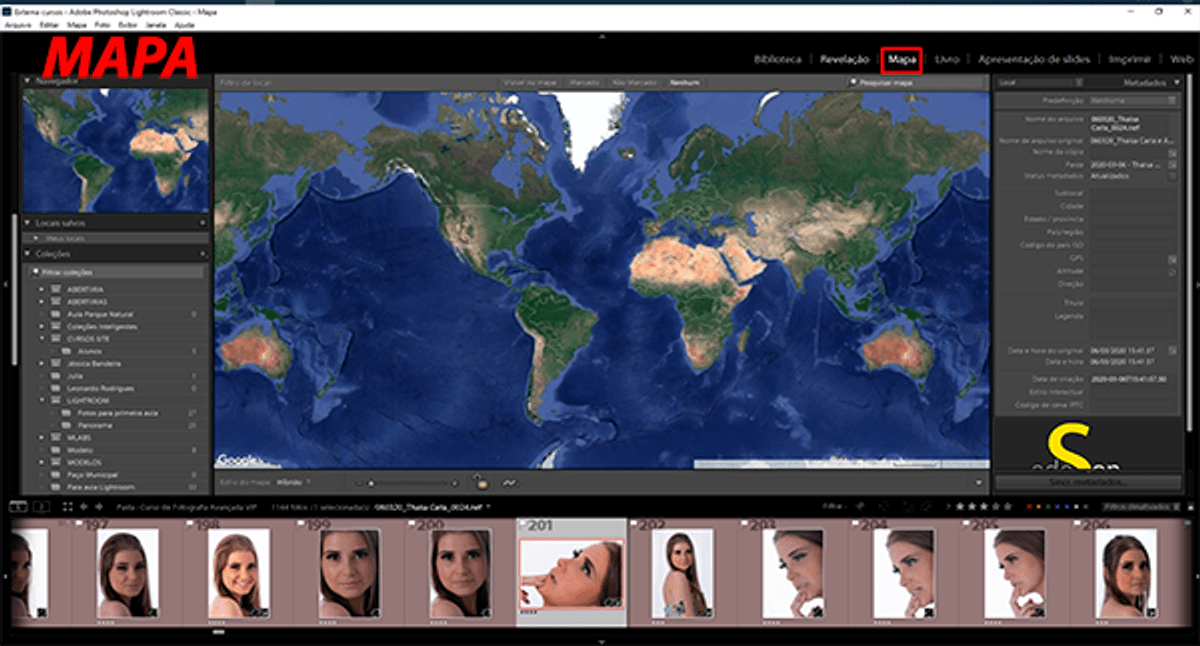Filter photos by Não Marcado
The image size is (1200, 646).
click(634, 82)
